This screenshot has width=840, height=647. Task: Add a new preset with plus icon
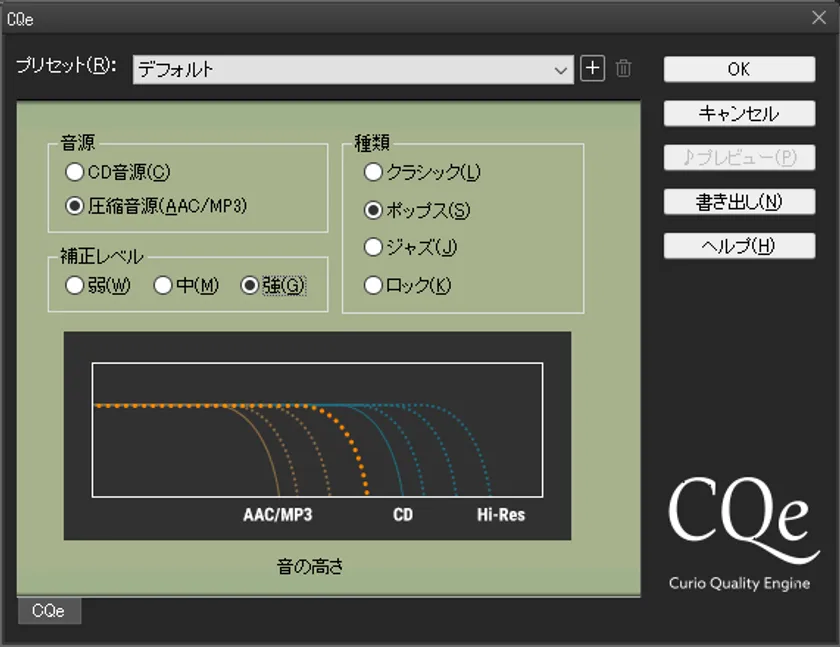pyautogui.click(x=592, y=69)
